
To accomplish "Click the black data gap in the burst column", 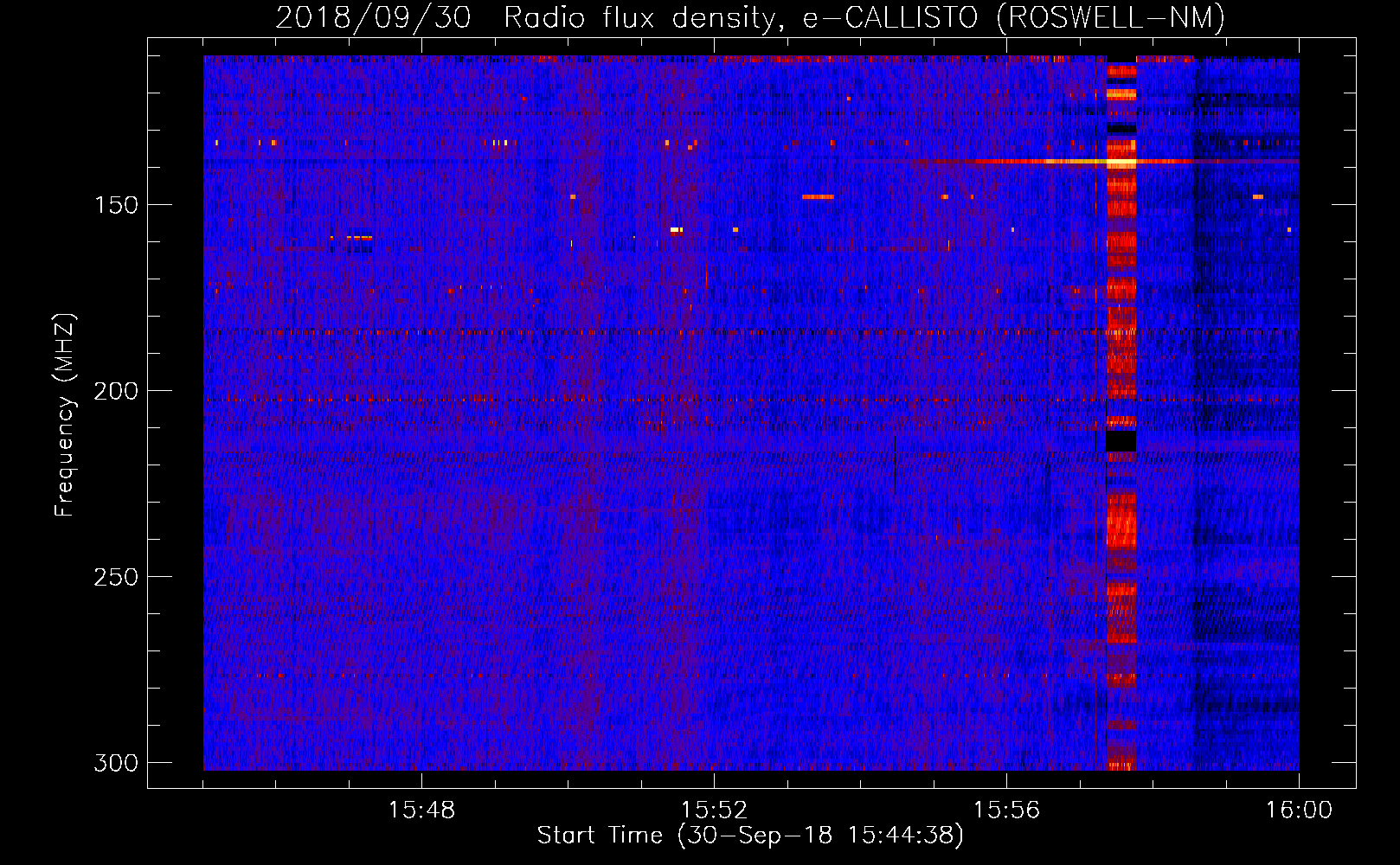I will pyautogui.click(x=1121, y=441).
